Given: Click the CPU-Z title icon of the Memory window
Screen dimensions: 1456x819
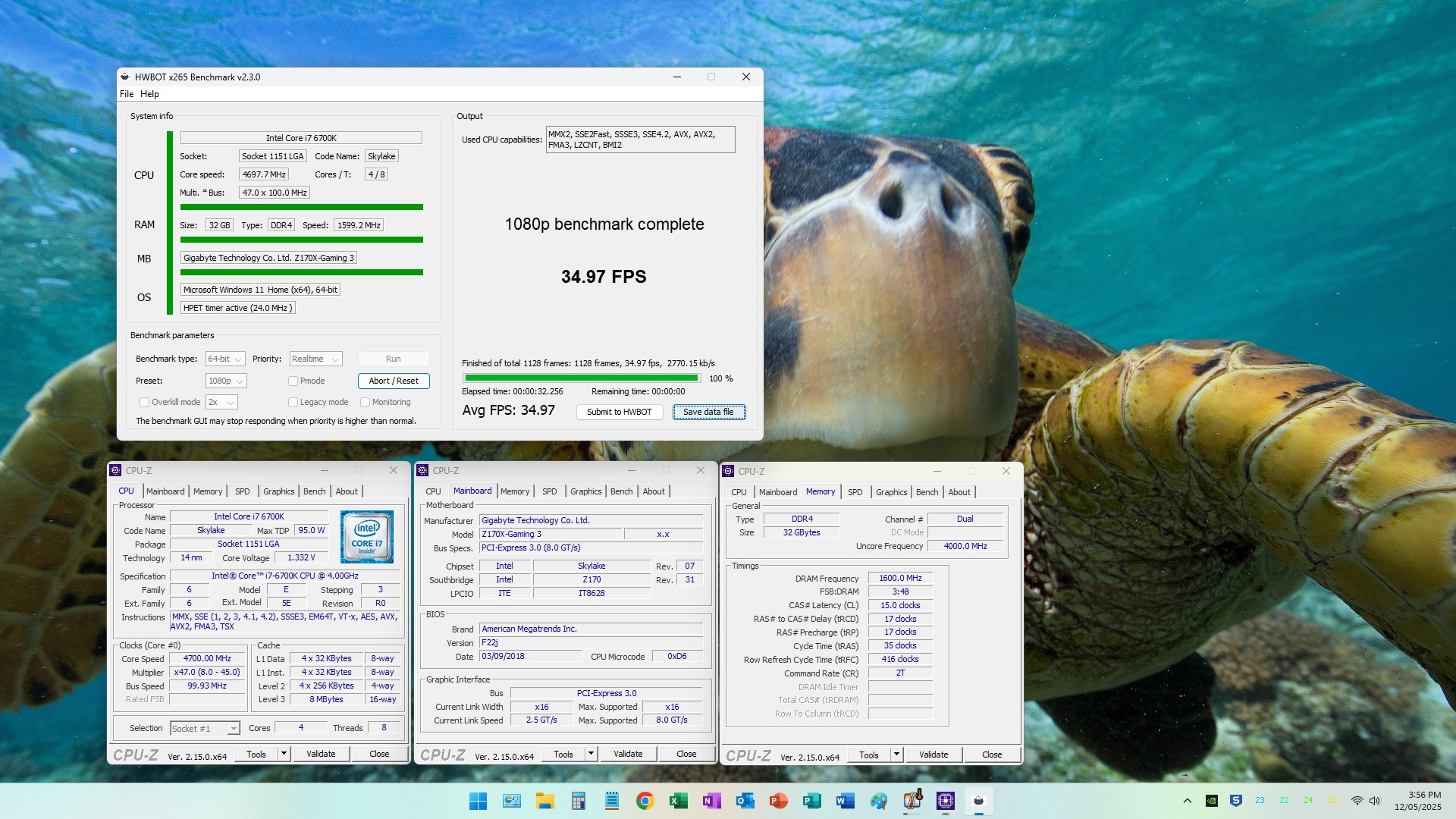Looking at the screenshot, I should tap(728, 471).
